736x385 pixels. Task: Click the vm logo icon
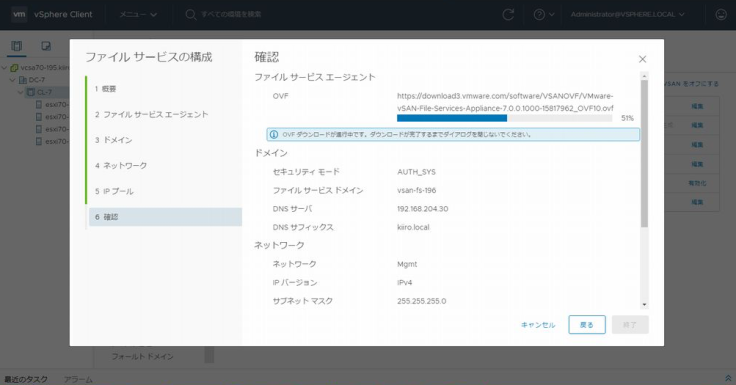tap(19, 14)
